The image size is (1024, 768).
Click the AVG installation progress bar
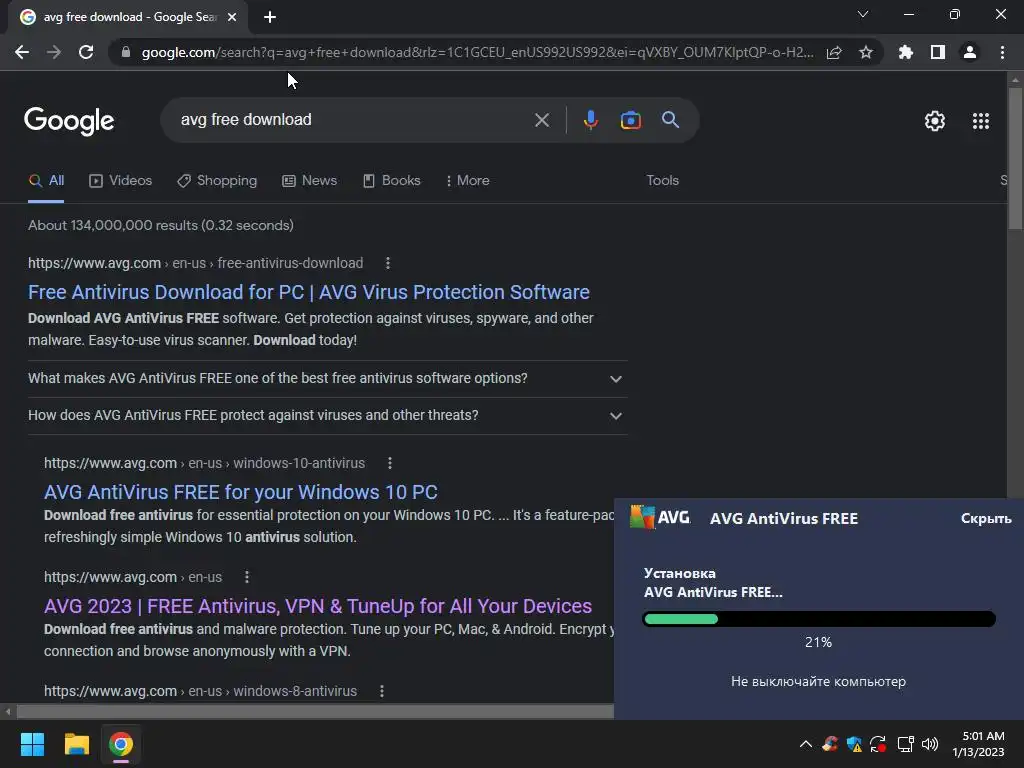(x=819, y=619)
